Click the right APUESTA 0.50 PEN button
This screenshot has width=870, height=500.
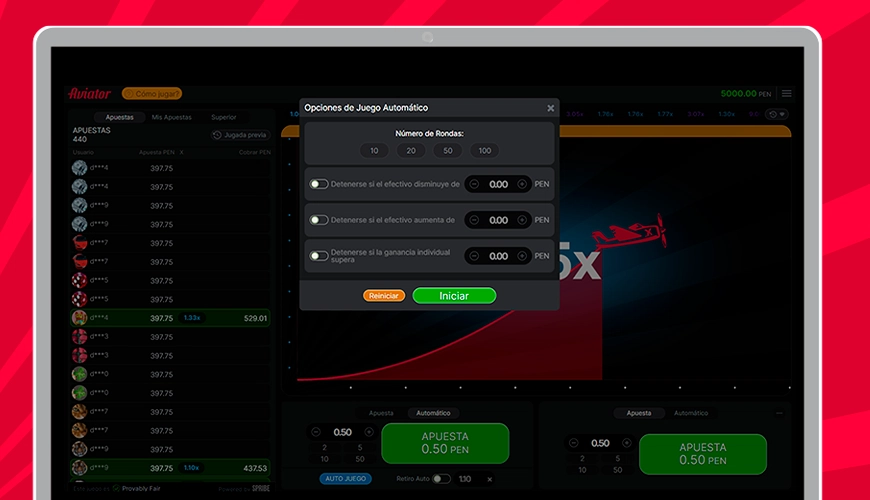(703, 454)
